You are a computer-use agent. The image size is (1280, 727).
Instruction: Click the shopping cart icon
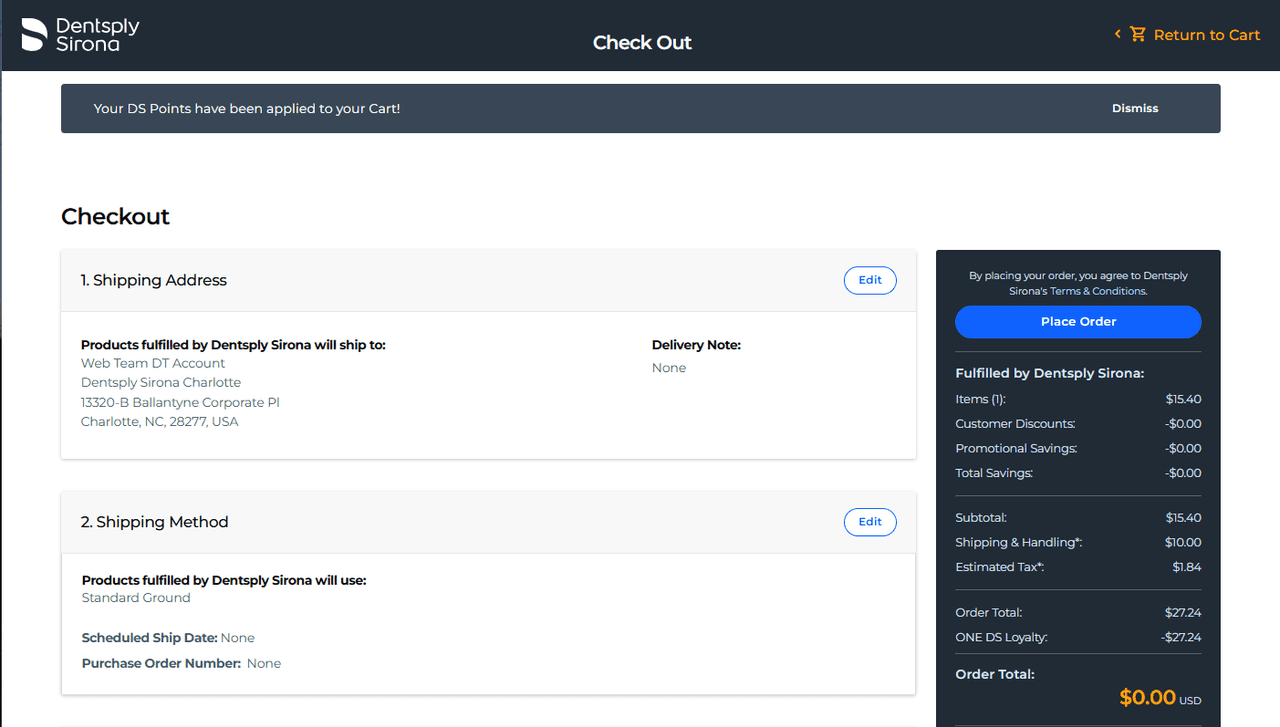coord(1138,35)
